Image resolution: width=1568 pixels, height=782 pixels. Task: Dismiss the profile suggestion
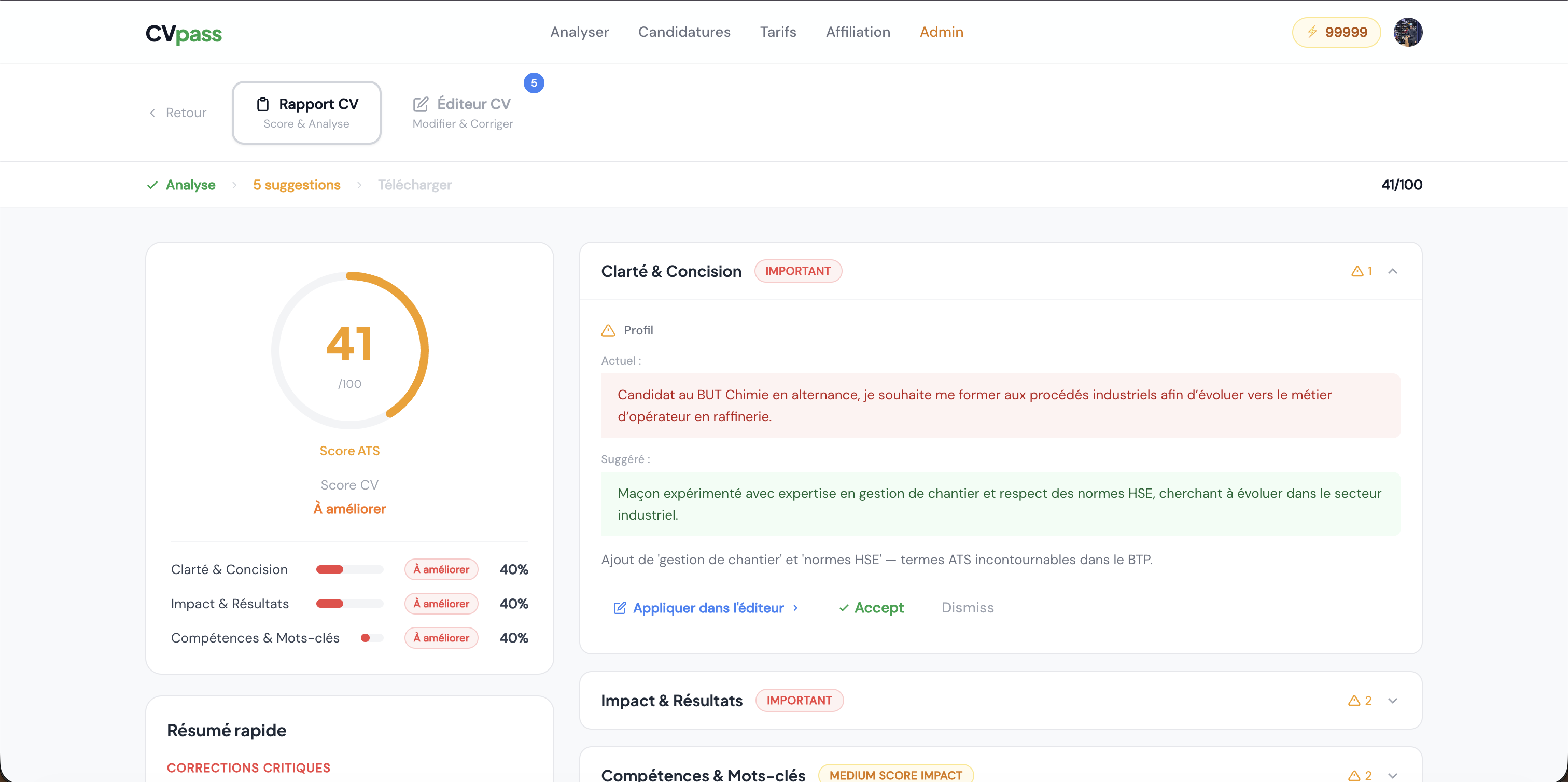click(x=967, y=607)
